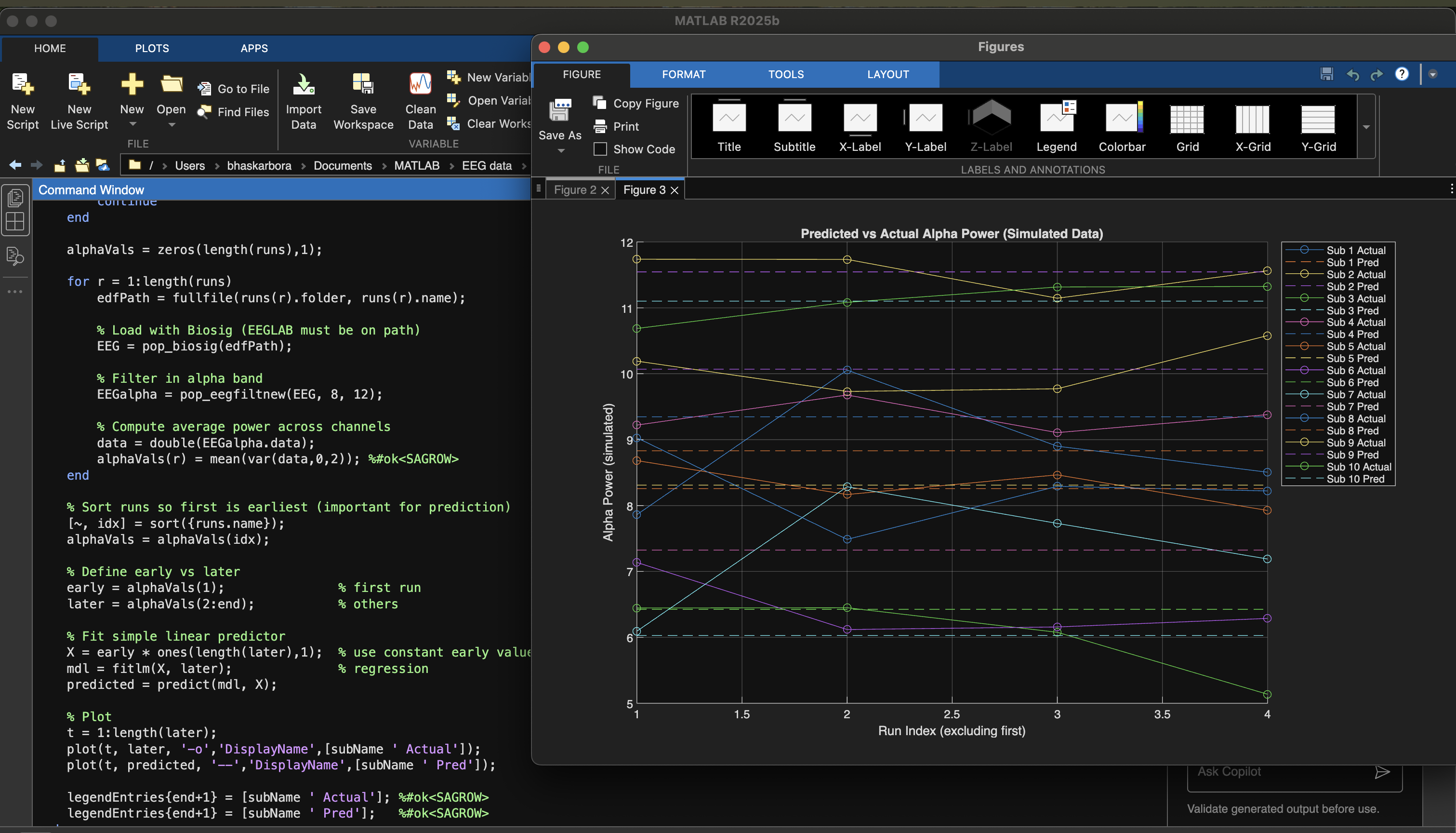Click Clear Workspace

pos(489,123)
